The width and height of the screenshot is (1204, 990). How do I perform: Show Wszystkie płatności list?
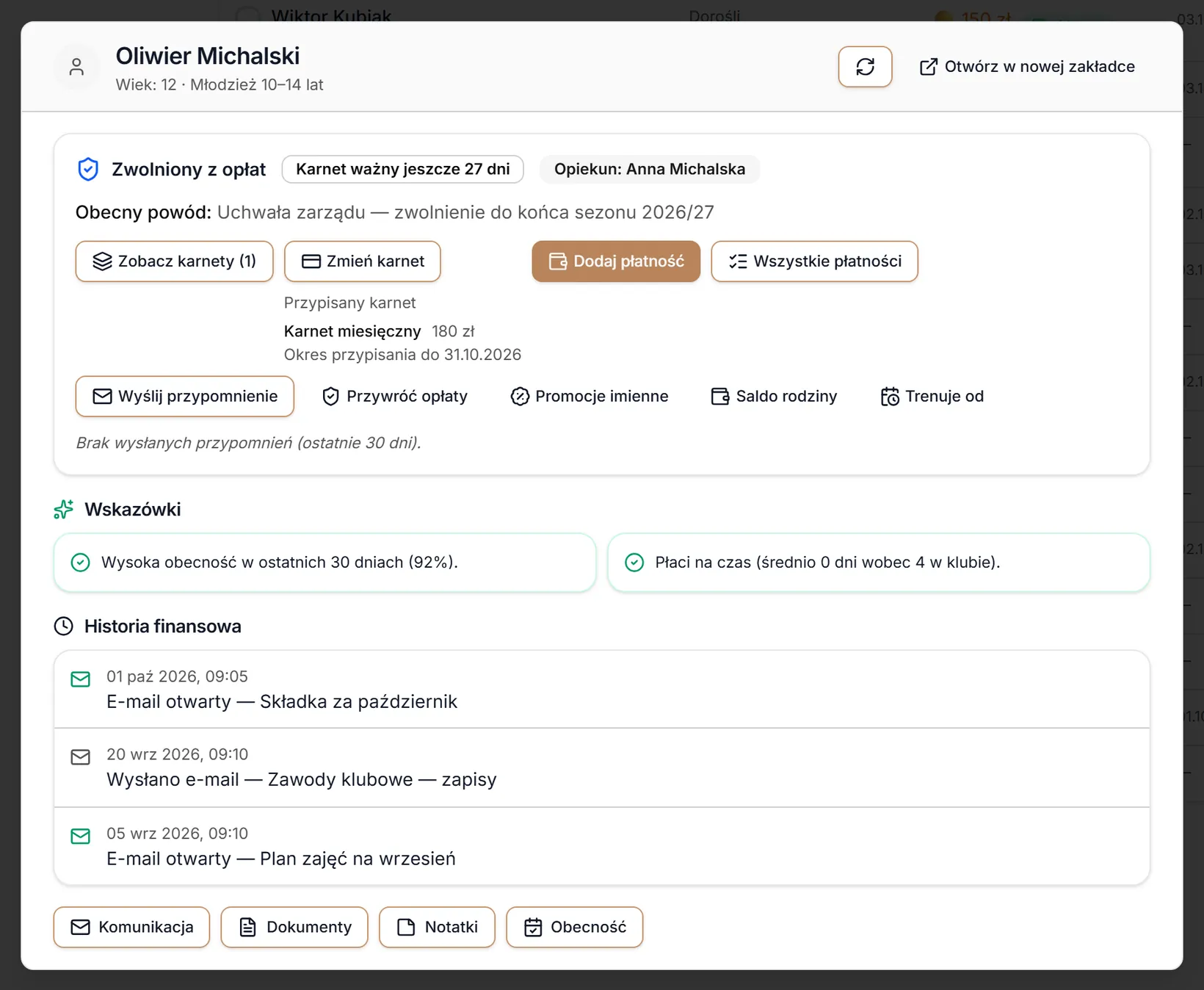814,261
